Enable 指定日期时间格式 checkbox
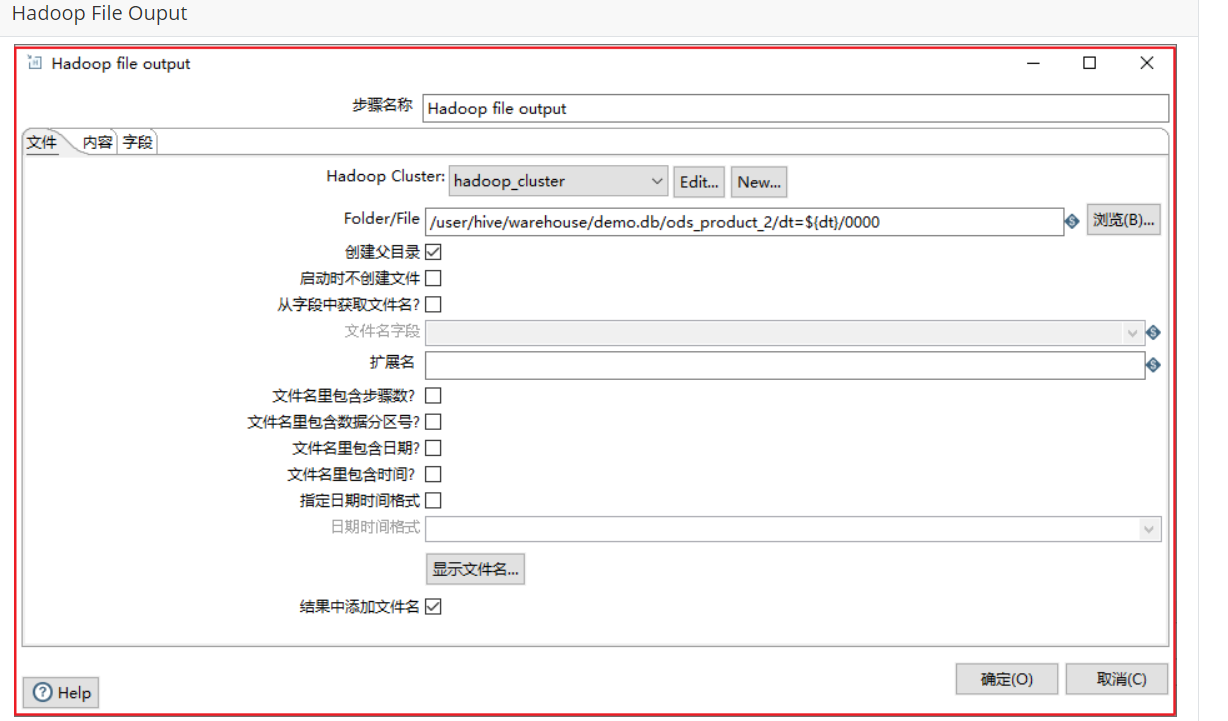Viewport: 1228px width, 721px height. pyautogui.click(x=433, y=499)
